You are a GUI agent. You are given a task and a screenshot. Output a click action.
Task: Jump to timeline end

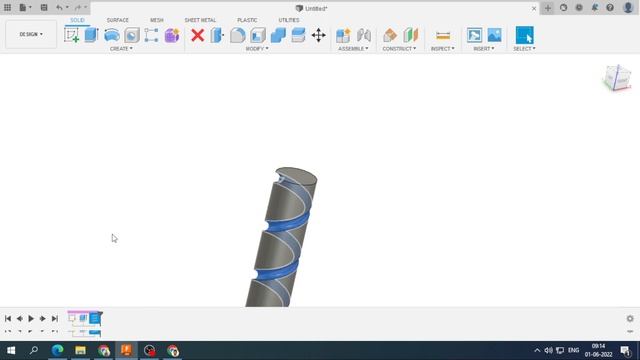55,318
